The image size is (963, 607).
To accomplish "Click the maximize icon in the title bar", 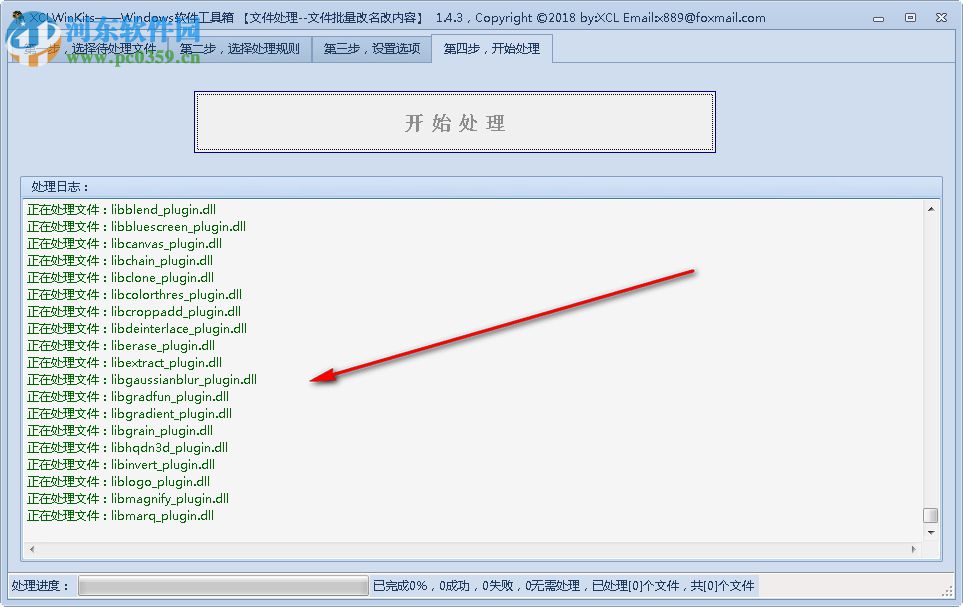I will coord(909,17).
